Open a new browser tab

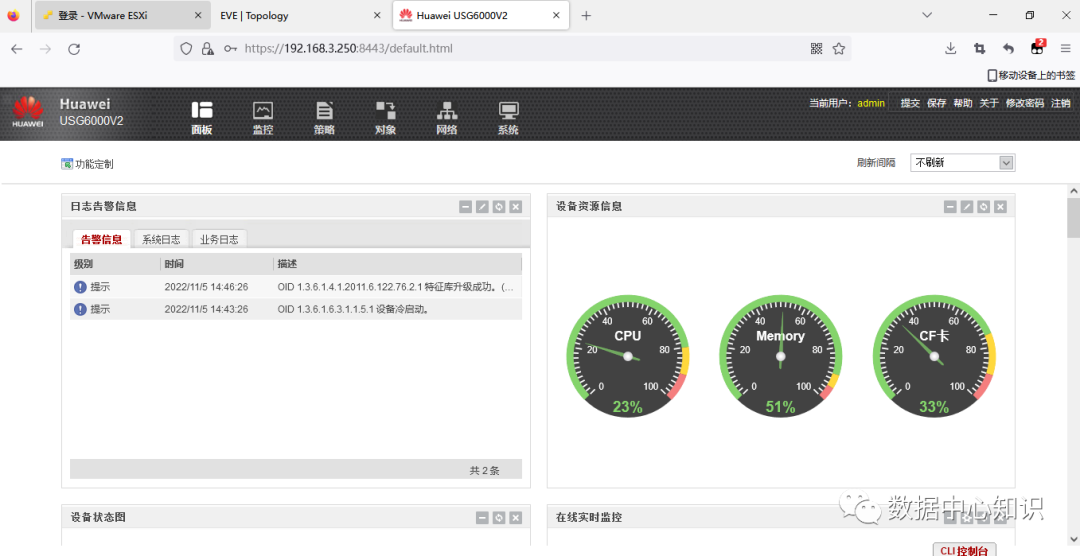586,15
